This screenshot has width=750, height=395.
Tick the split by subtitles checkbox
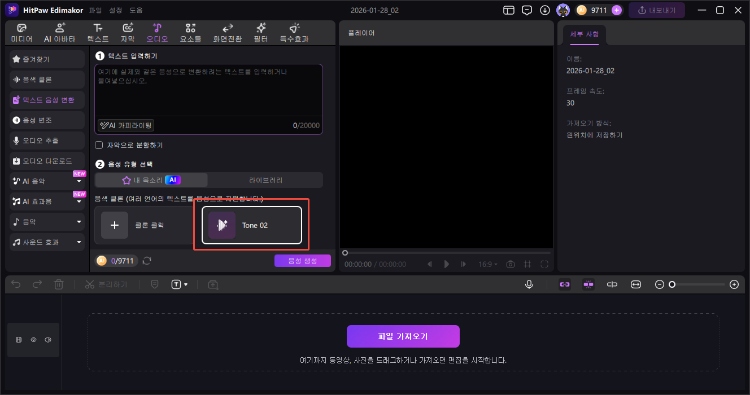(x=99, y=145)
